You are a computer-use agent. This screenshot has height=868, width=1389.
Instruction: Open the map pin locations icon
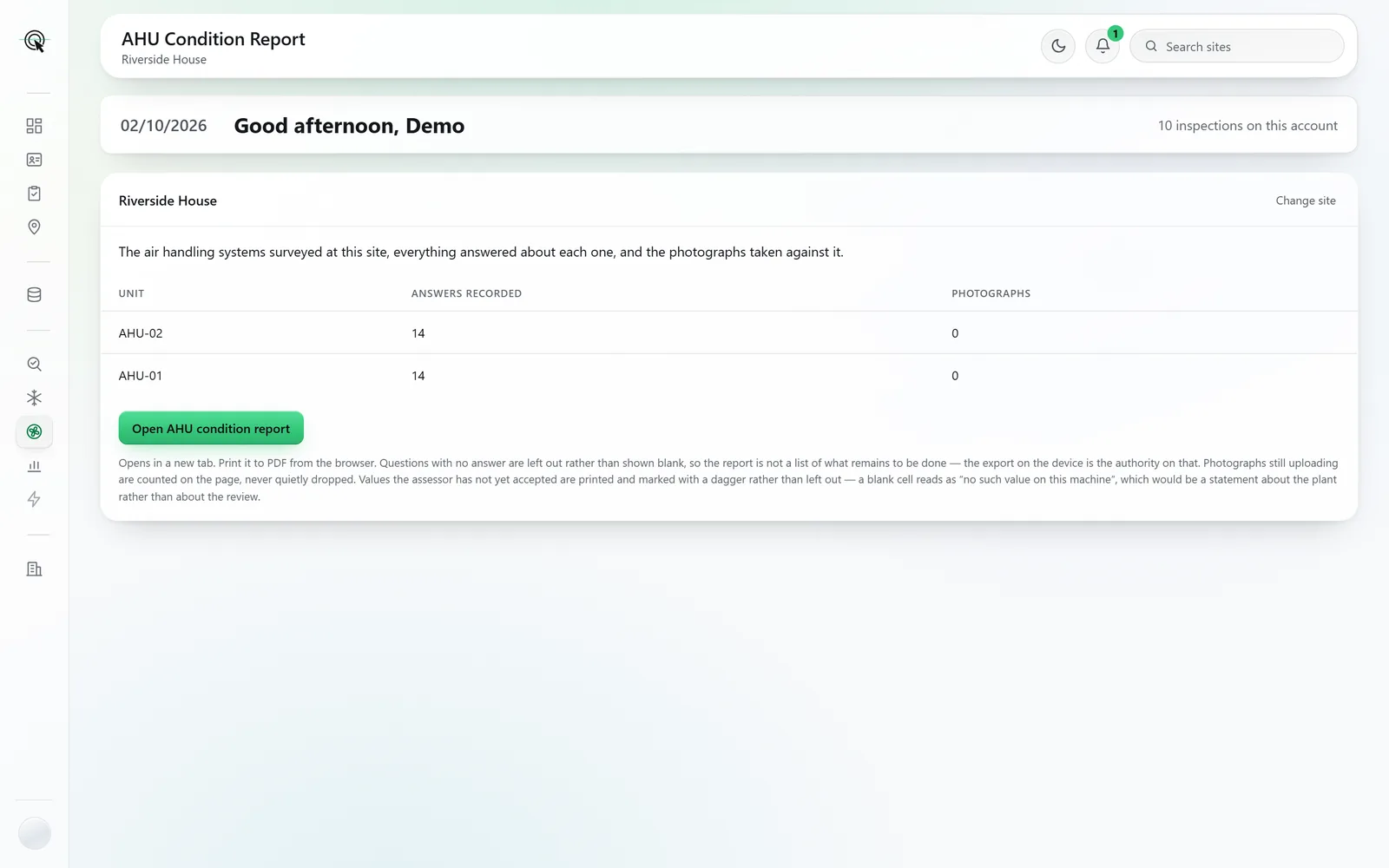(34, 227)
